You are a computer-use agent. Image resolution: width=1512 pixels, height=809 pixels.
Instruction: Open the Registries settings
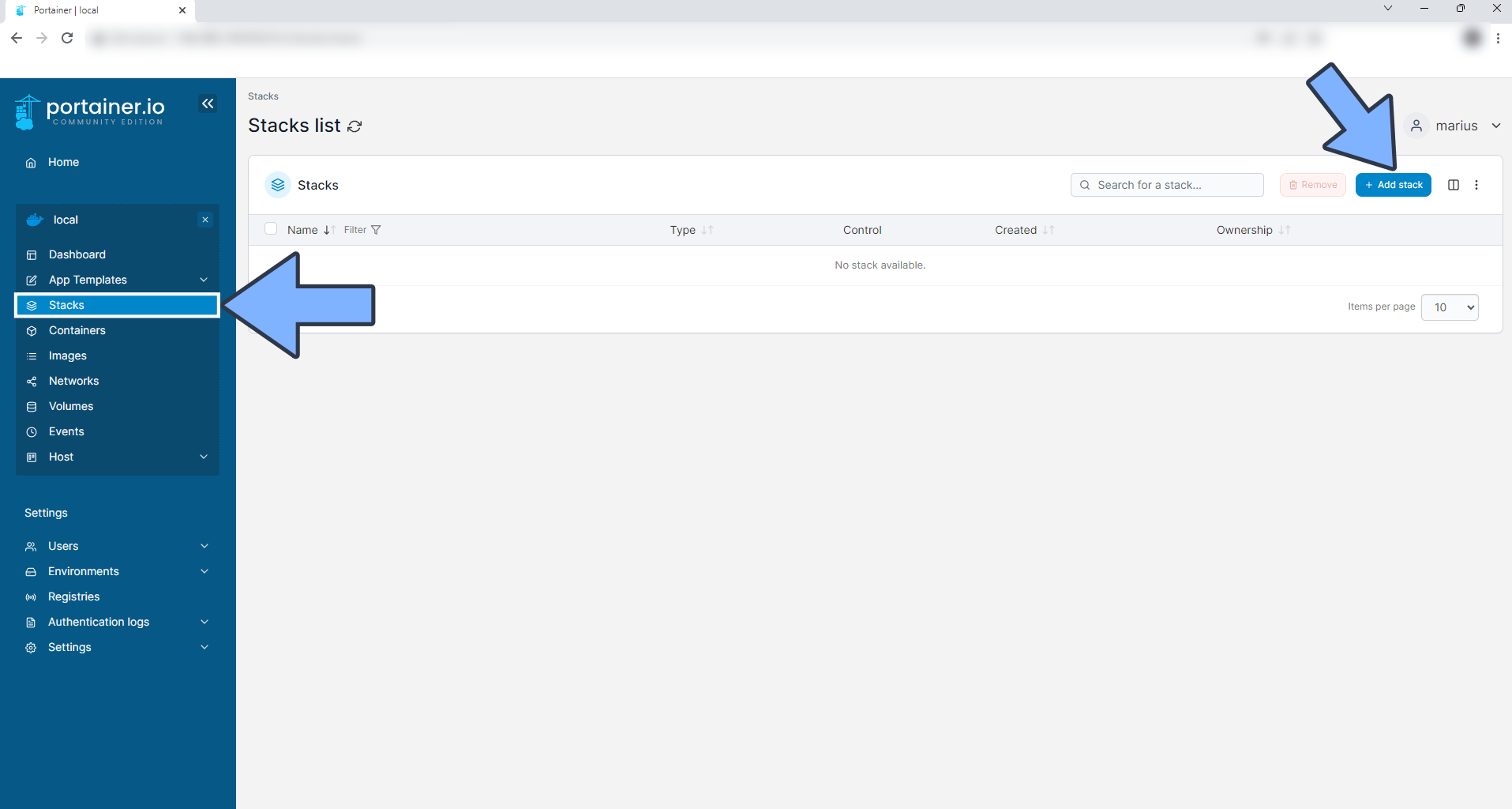(73, 596)
